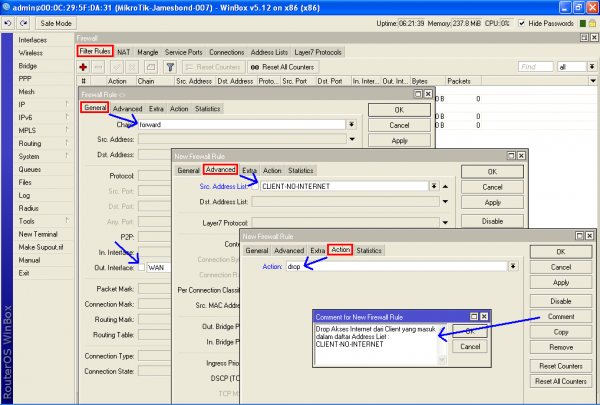Screen dimensions: 600x405
Task: Select Advanced tab in middle New Firewall Rule window
Action: [x=220, y=169]
